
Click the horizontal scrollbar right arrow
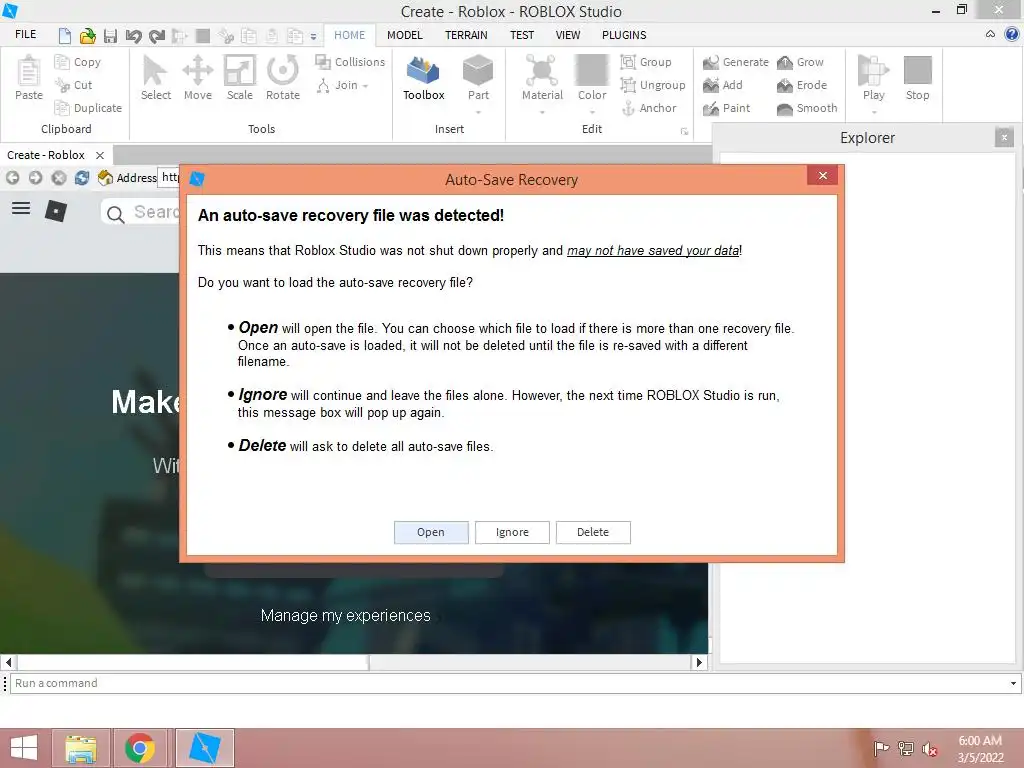pyautogui.click(x=699, y=662)
